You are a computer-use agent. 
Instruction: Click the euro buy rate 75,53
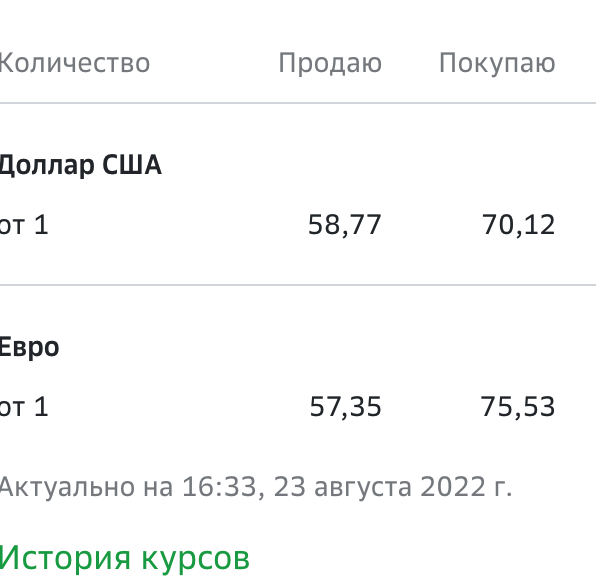point(518,407)
